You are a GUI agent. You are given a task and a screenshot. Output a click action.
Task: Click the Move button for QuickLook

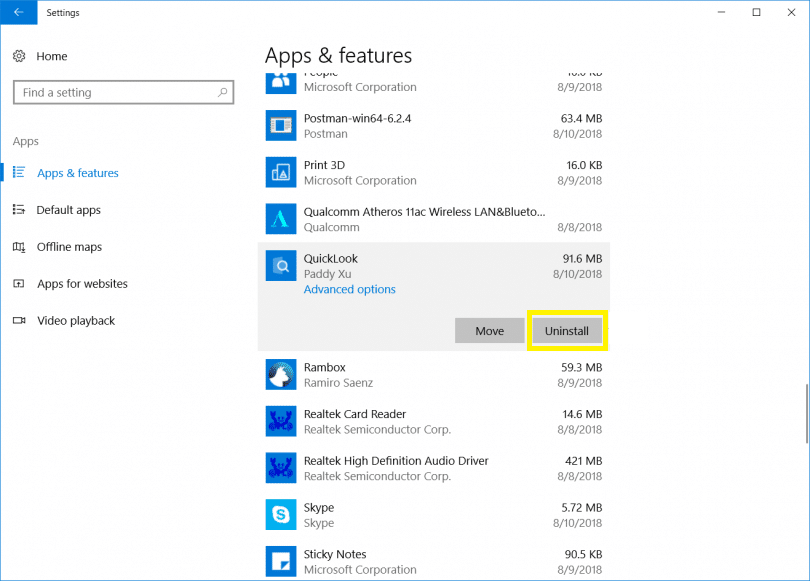pos(490,331)
